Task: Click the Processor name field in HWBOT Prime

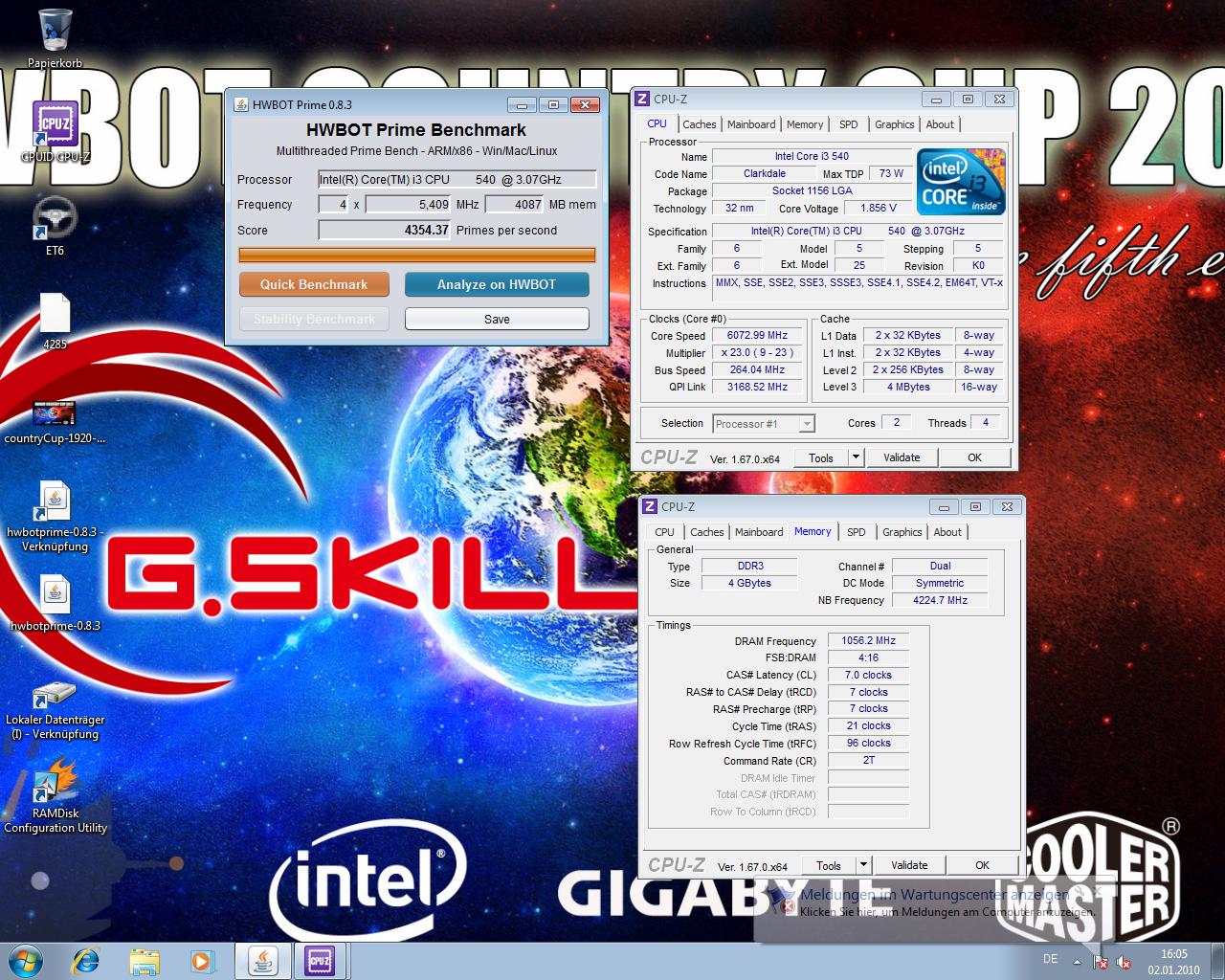Action: pos(457,179)
